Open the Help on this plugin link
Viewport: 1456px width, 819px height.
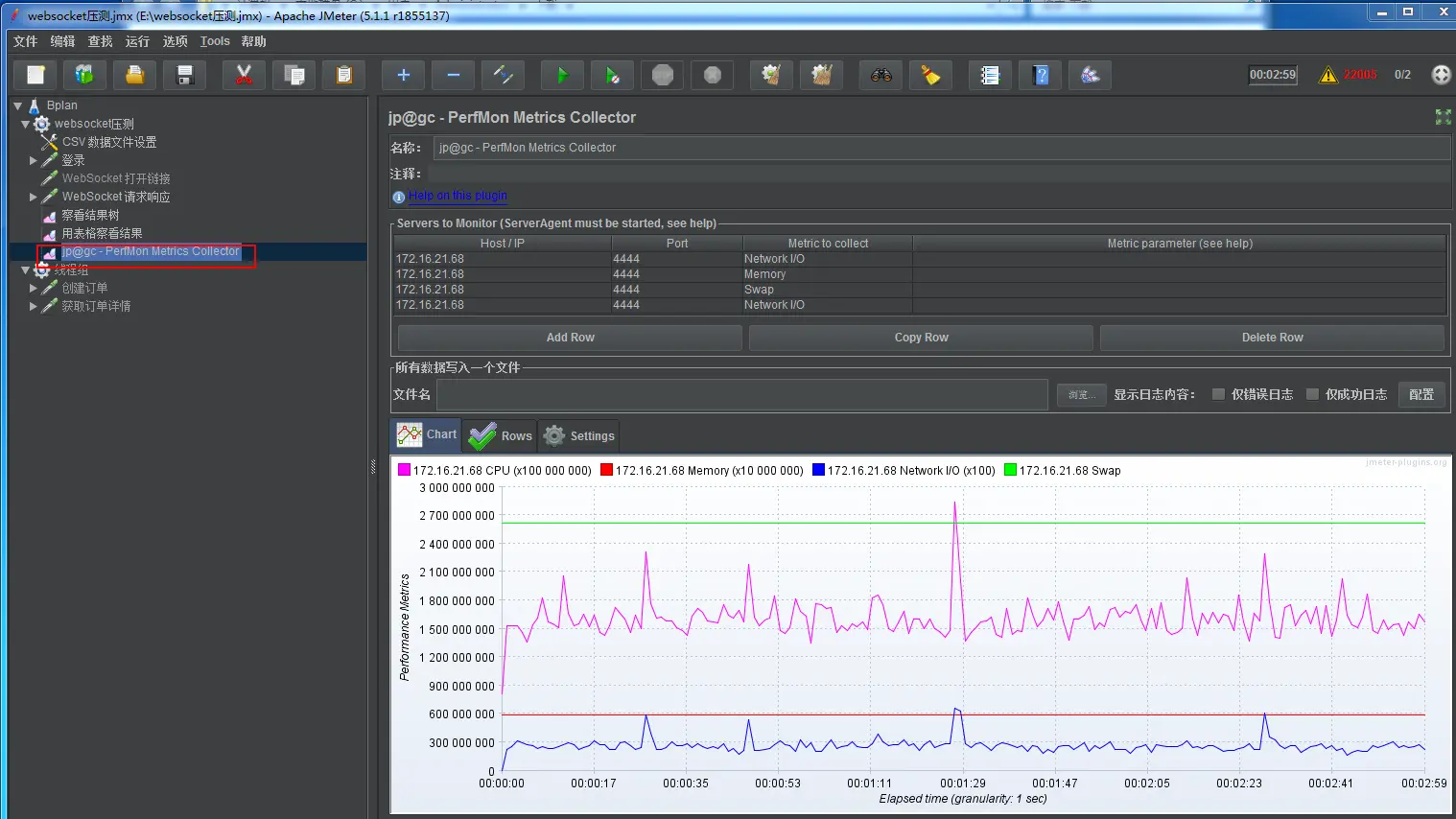coord(458,196)
